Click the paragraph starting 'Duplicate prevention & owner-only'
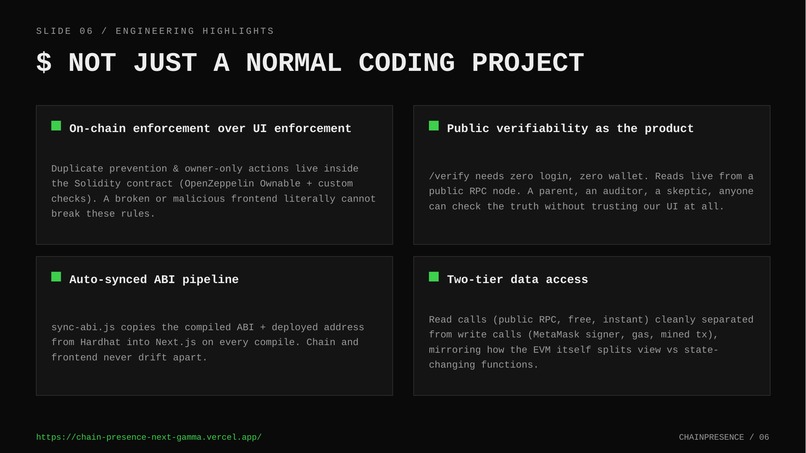806x453 pixels. (x=213, y=191)
